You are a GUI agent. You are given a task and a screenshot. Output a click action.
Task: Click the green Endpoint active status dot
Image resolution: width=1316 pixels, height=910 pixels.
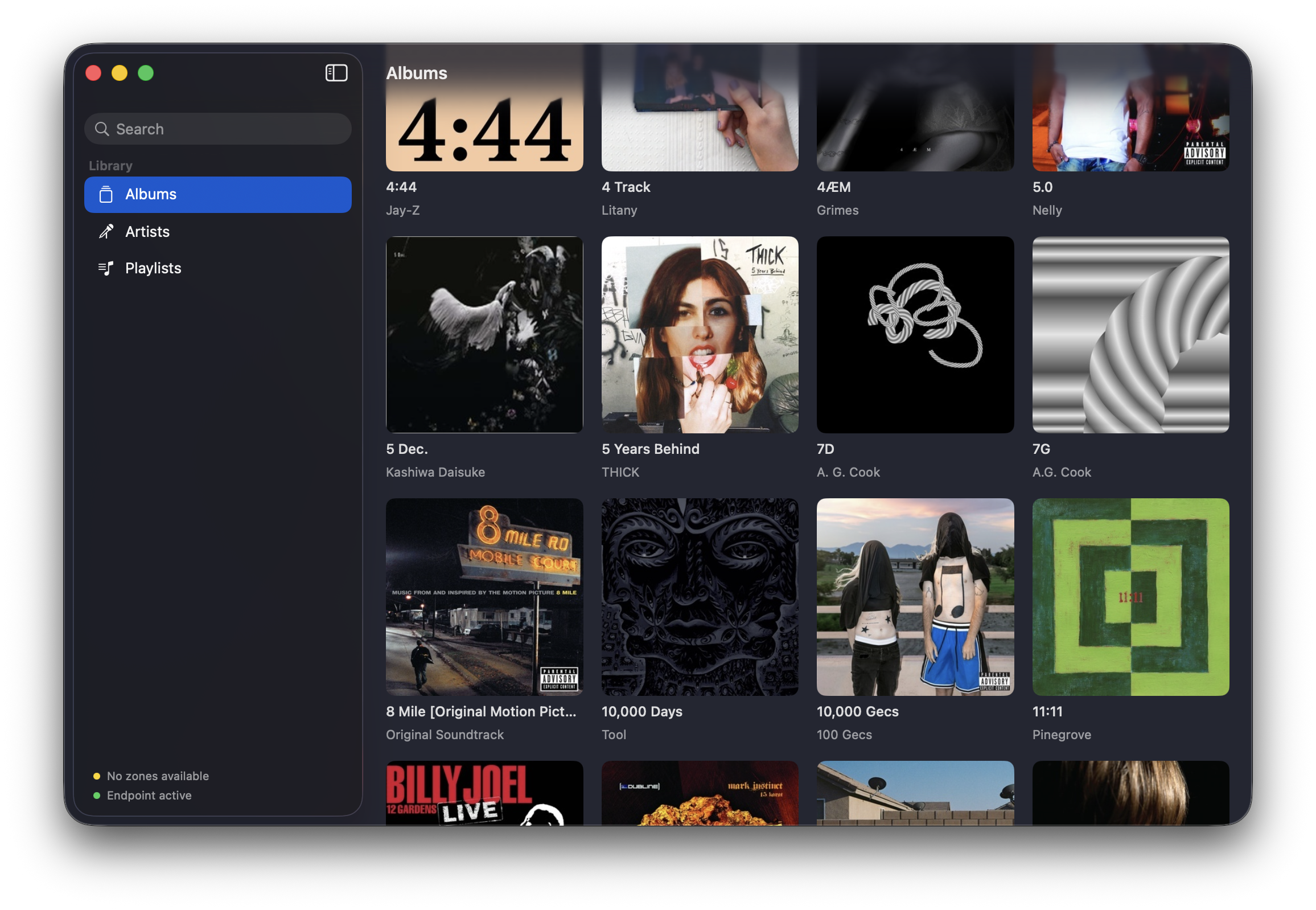point(97,796)
